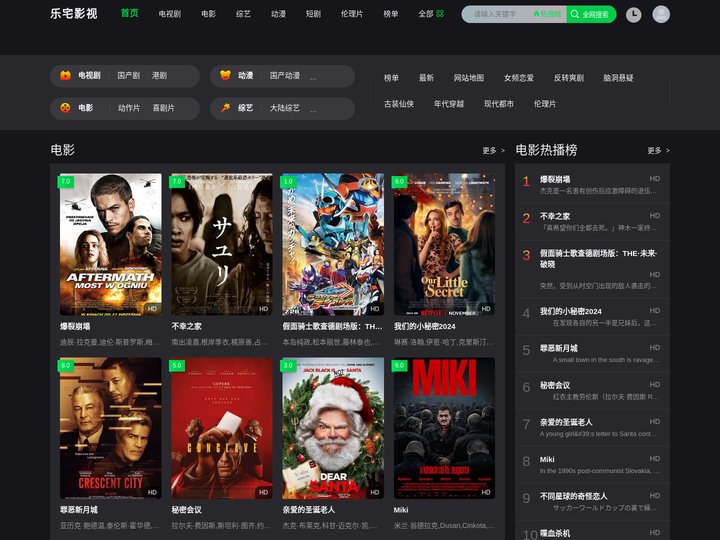
Task: Select the 综艺 top navigation tab
Action: 243,14
